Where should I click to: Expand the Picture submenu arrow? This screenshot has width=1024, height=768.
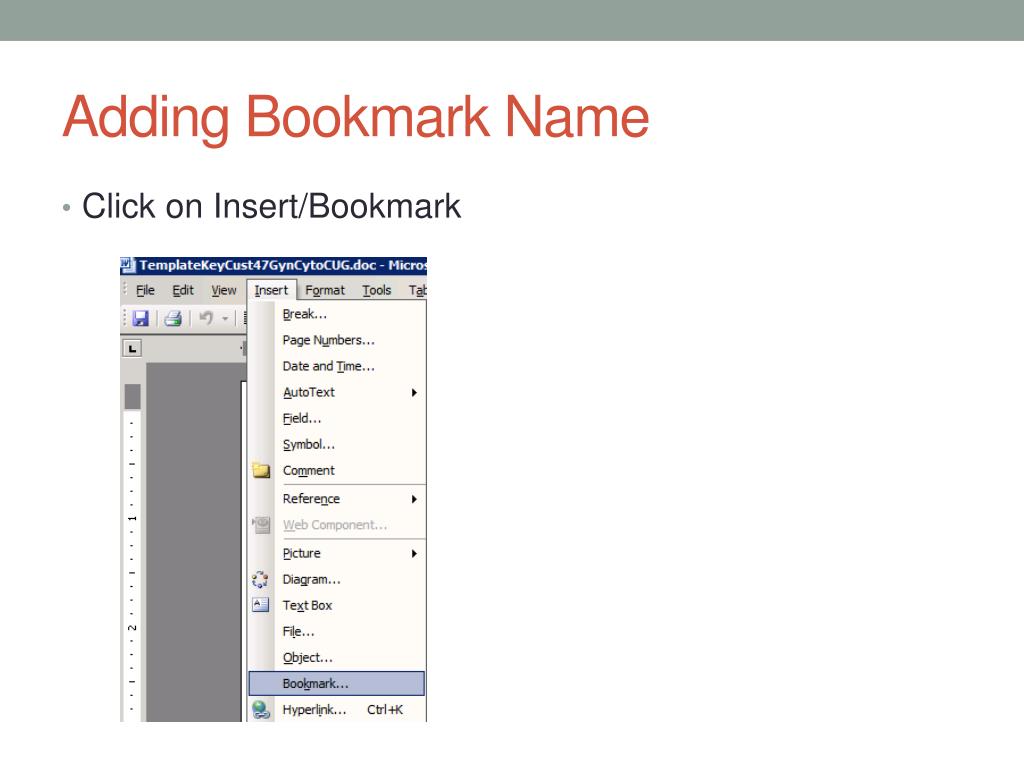[414, 553]
